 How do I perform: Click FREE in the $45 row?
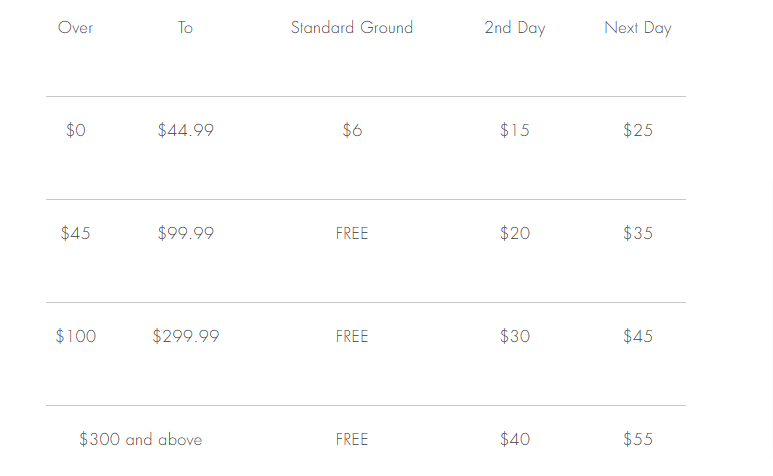pyautogui.click(x=352, y=233)
